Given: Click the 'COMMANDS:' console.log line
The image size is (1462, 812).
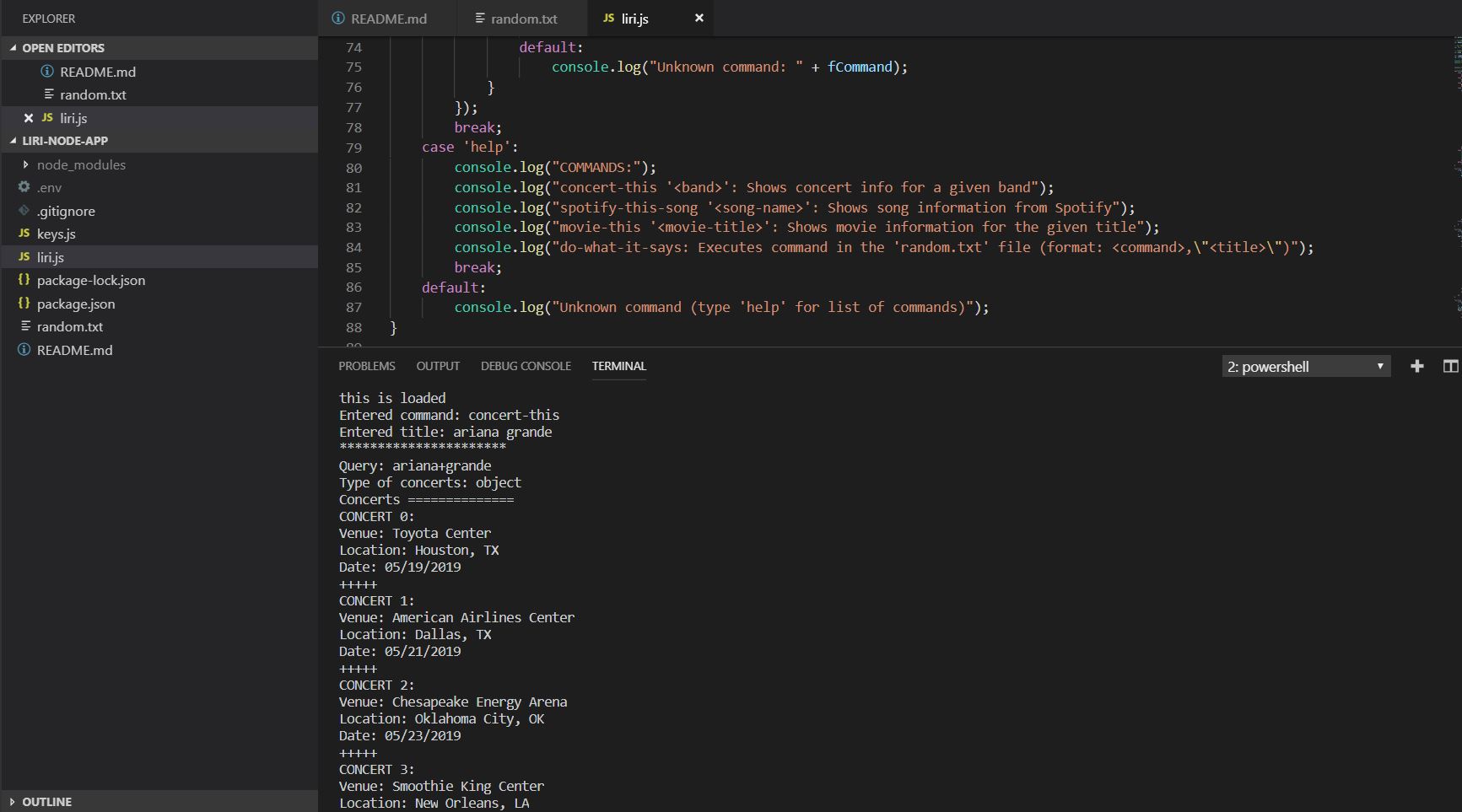Looking at the screenshot, I should click(555, 167).
